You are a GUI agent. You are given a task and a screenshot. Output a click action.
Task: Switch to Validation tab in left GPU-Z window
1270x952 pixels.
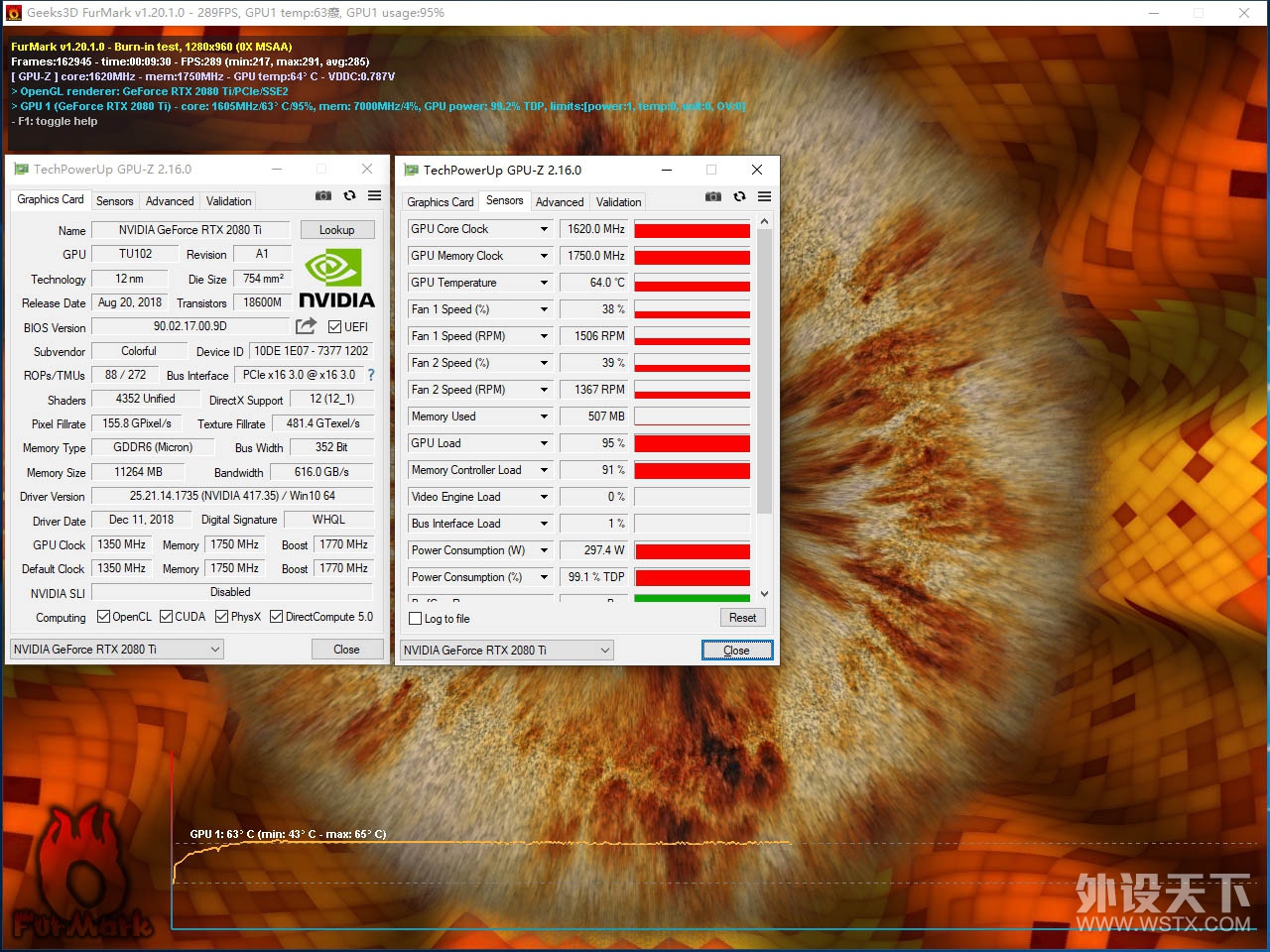click(229, 201)
